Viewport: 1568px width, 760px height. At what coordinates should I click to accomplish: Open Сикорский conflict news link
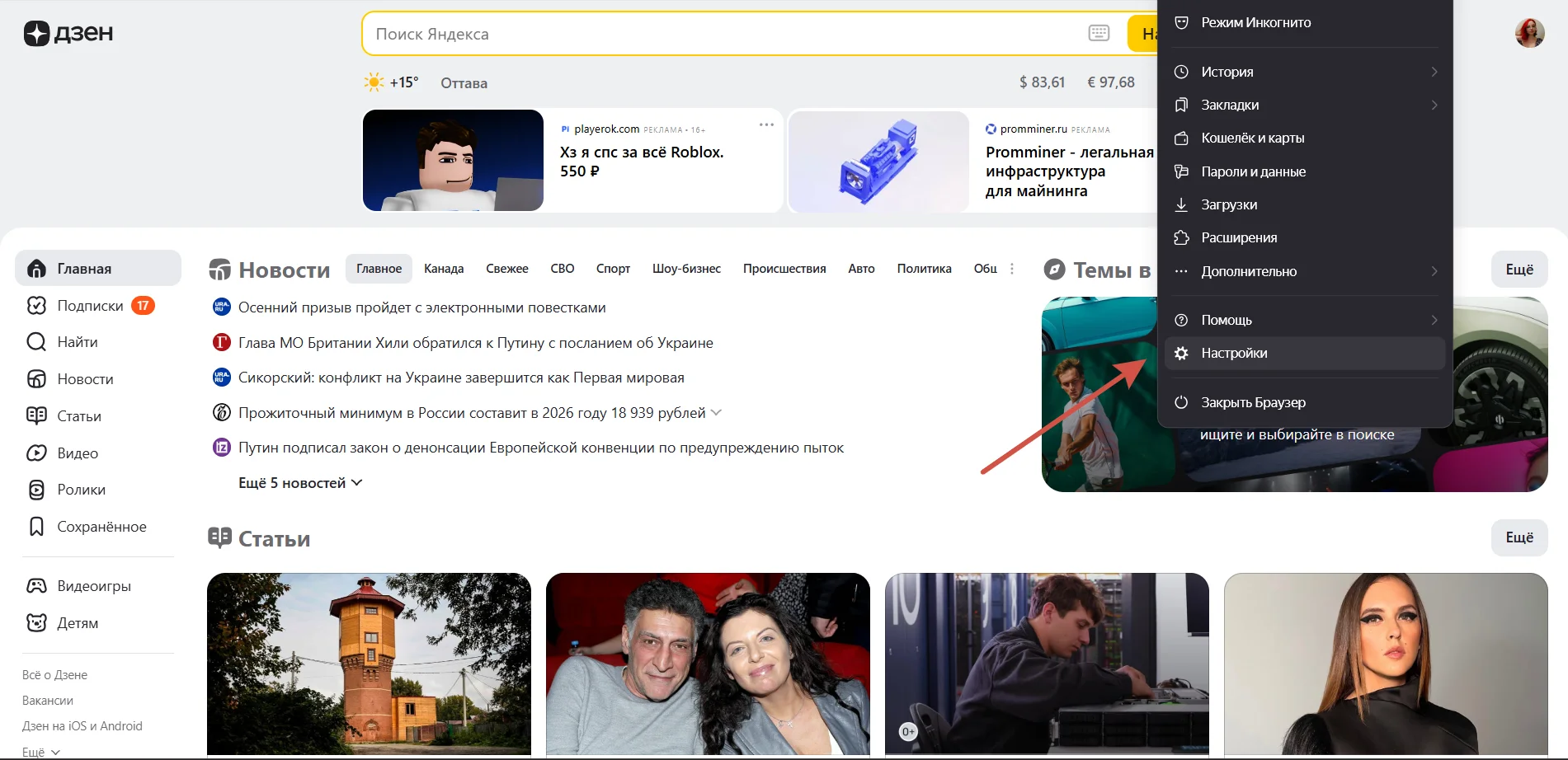coord(461,378)
